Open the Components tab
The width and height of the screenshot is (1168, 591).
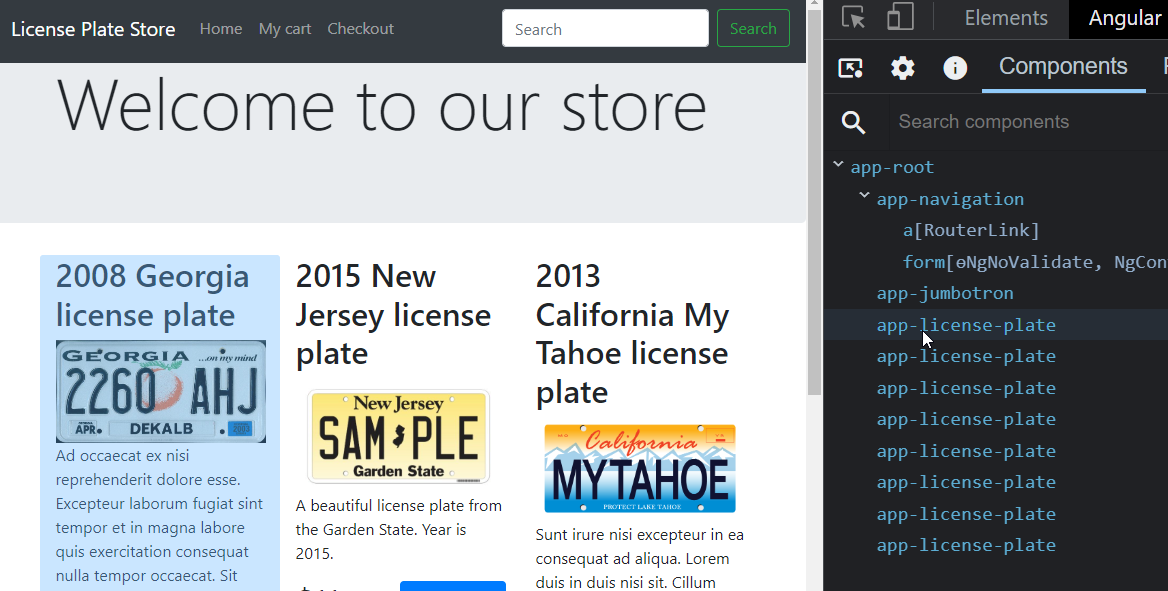[1063, 66]
